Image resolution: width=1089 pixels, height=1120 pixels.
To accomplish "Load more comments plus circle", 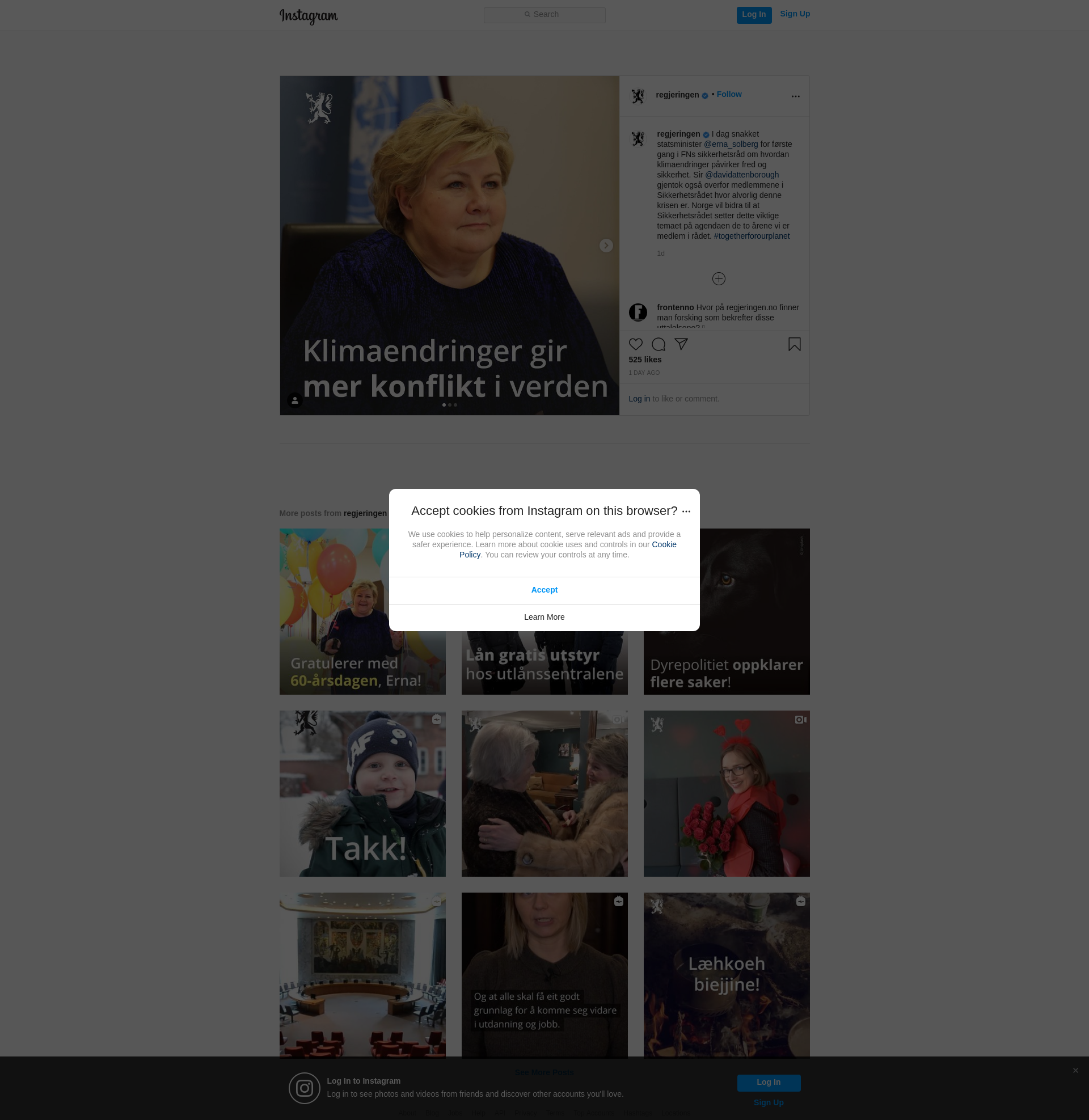I will [719, 278].
